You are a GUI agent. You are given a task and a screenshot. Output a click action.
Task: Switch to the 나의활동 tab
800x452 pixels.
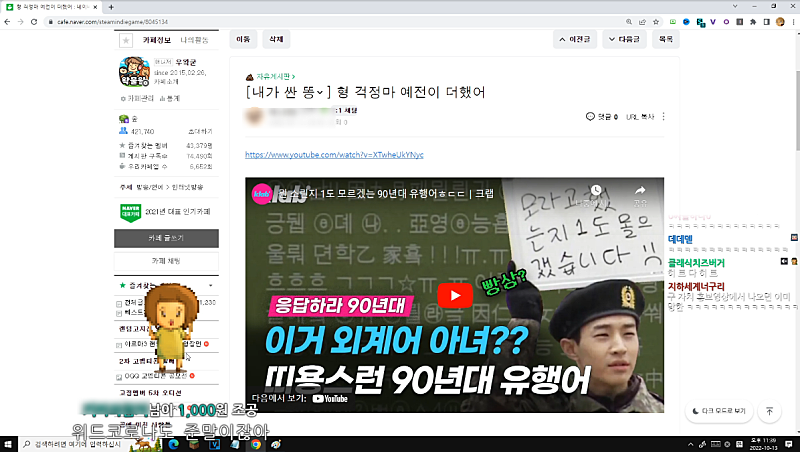[194, 40]
